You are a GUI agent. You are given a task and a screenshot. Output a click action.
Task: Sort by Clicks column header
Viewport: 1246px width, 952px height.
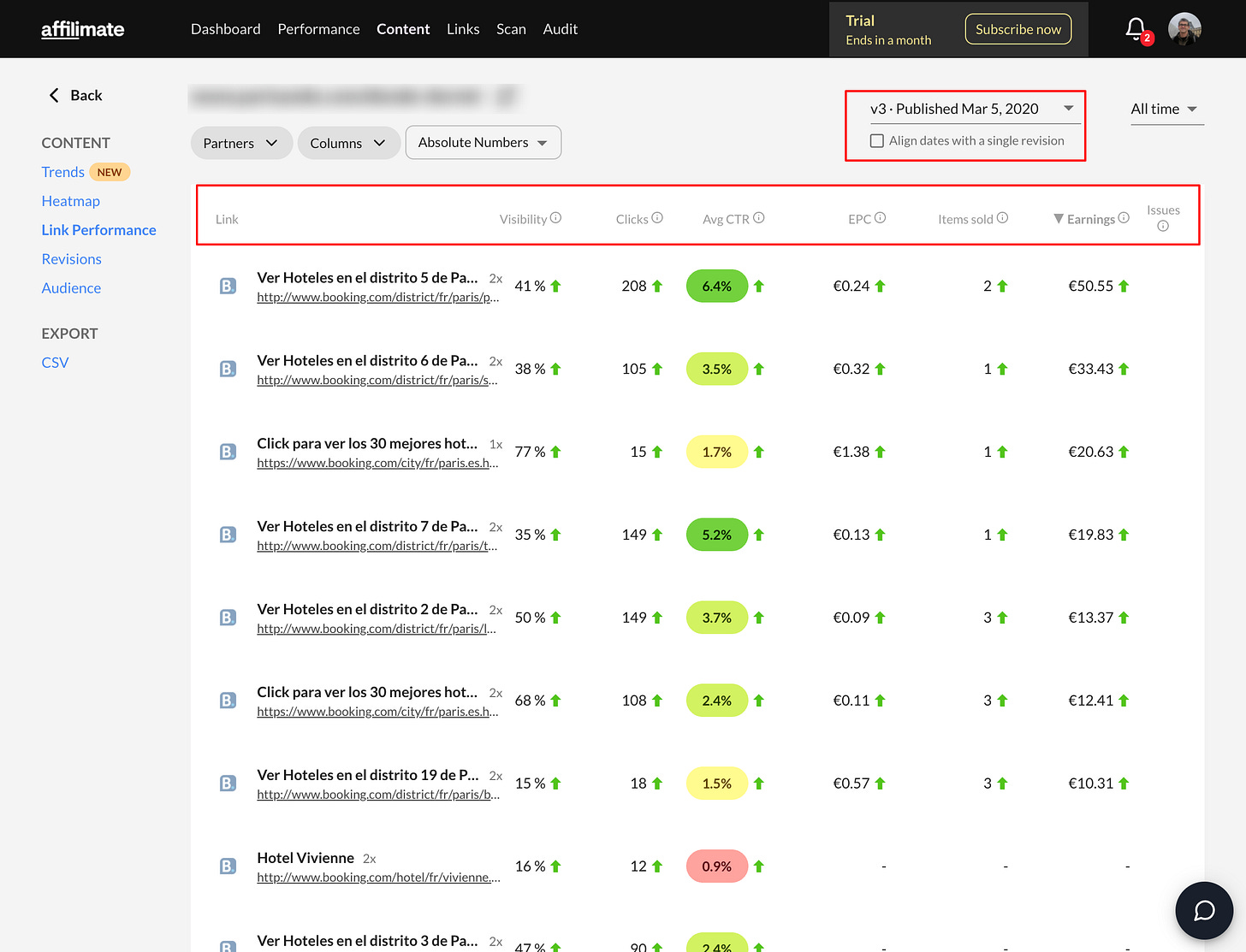click(632, 219)
